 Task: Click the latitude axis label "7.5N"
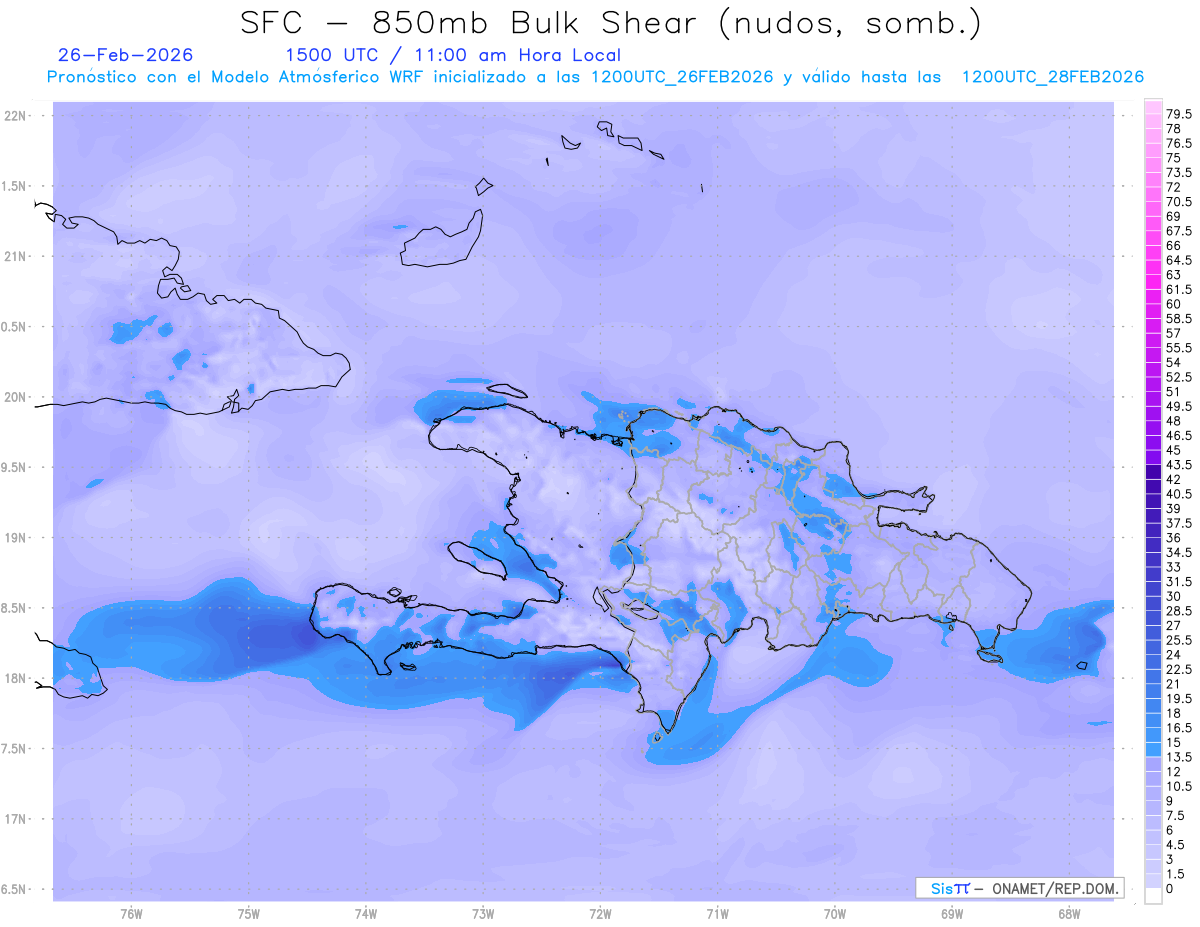click(x=14, y=749)
